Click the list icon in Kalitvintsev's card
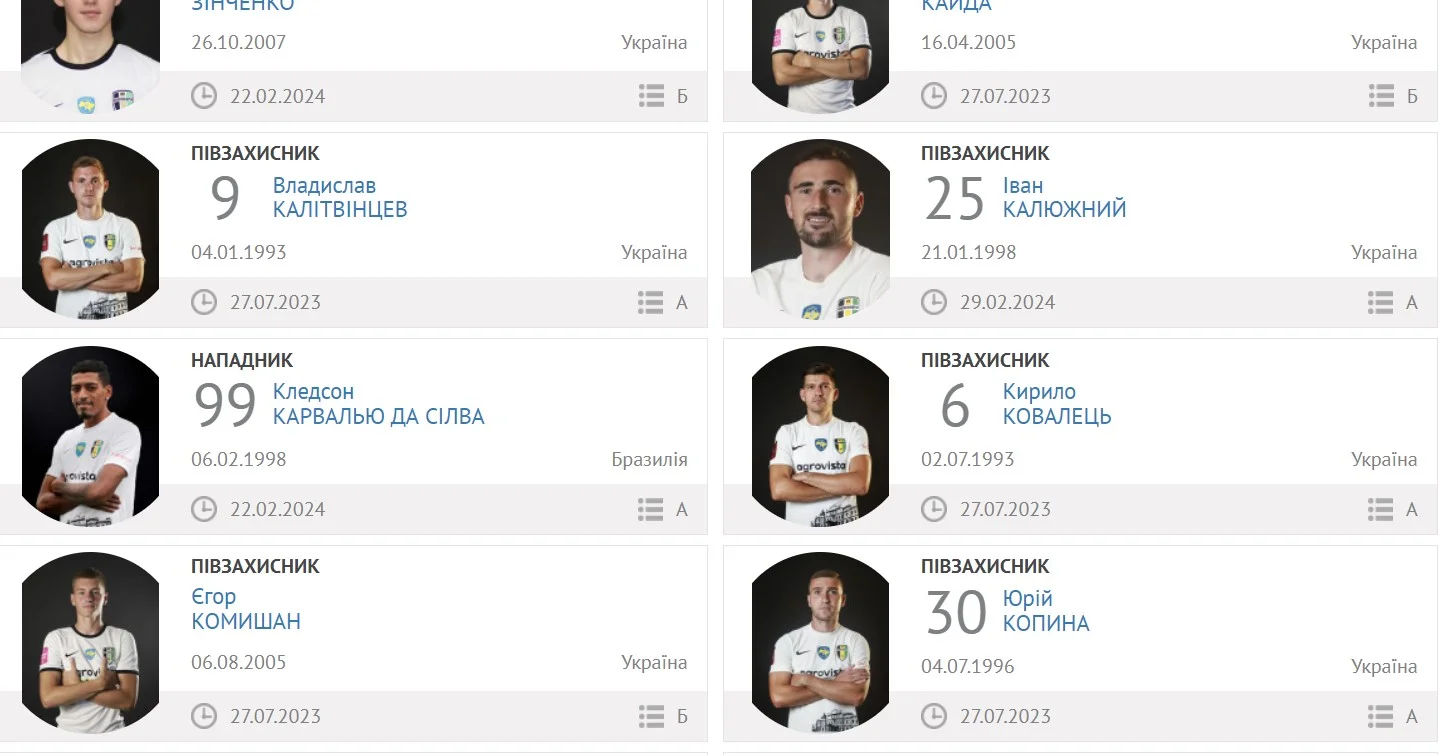The image size is (1453, 755). pyautogui.click(x=651, y=302)
